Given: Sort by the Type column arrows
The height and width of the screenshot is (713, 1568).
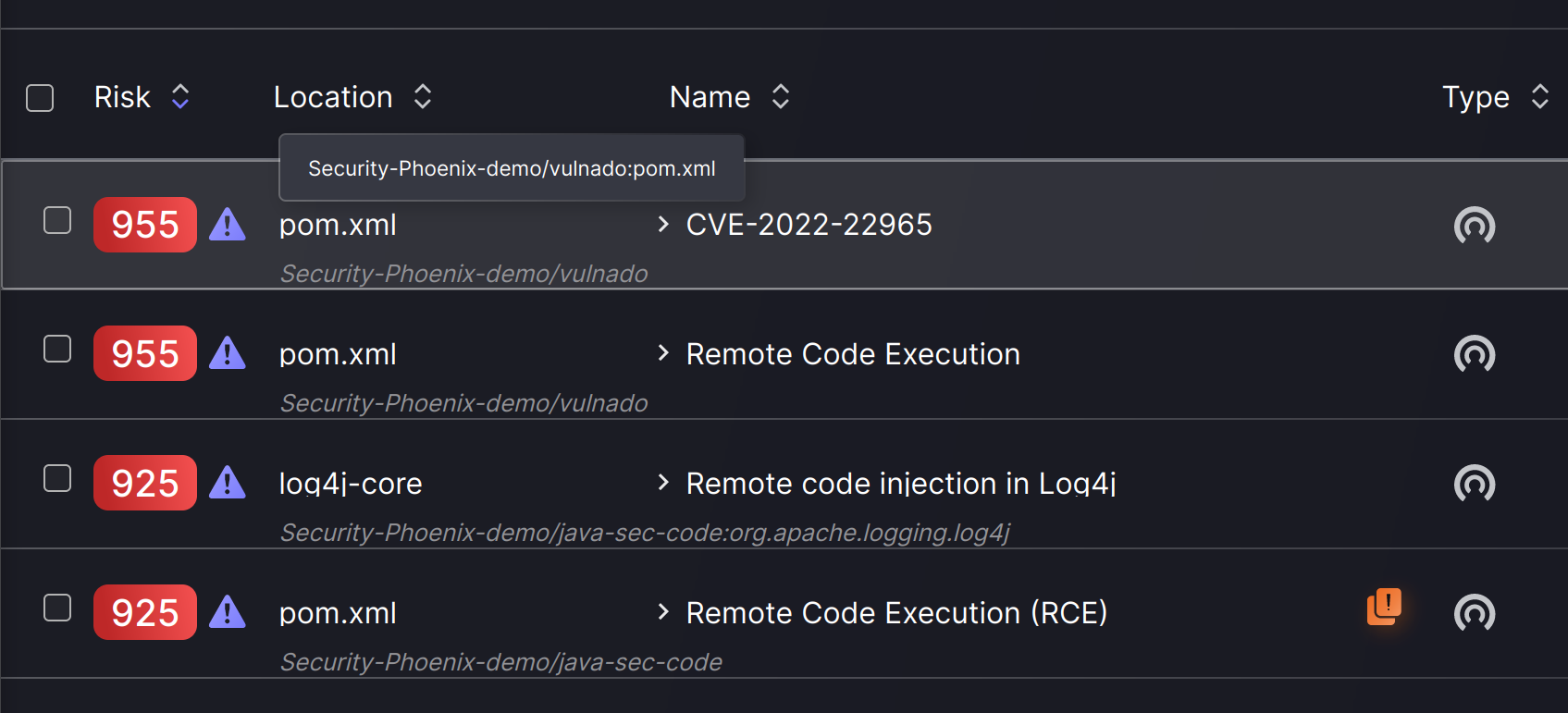Looking at the screenshot, I should point(1539,97).
